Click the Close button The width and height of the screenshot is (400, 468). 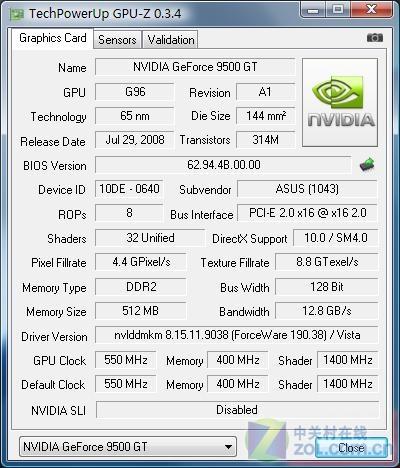(351, 447)
